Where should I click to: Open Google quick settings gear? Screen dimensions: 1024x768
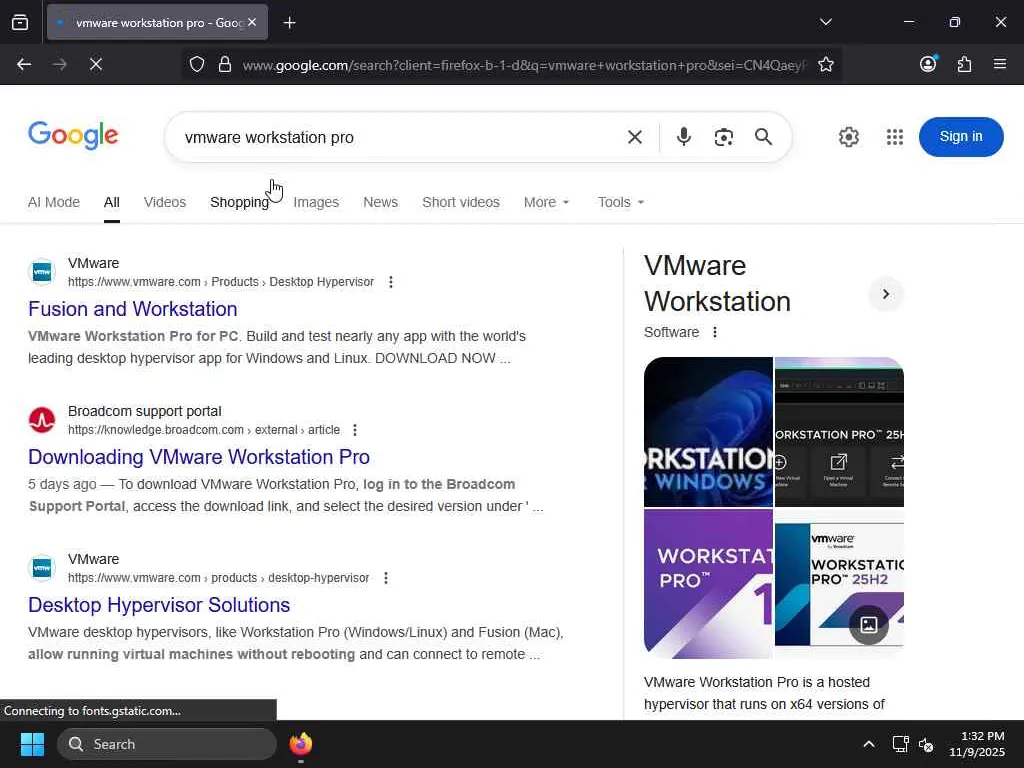pos(848,137)
